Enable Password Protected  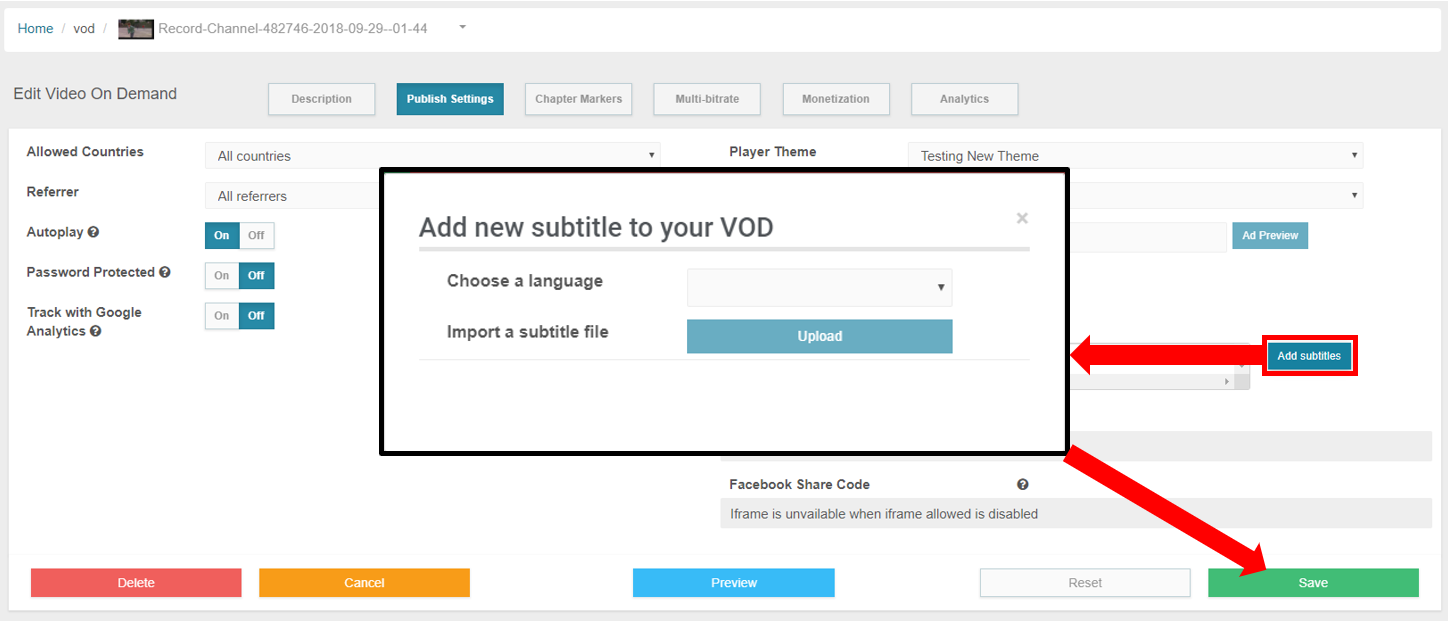(x=221, y=275)
